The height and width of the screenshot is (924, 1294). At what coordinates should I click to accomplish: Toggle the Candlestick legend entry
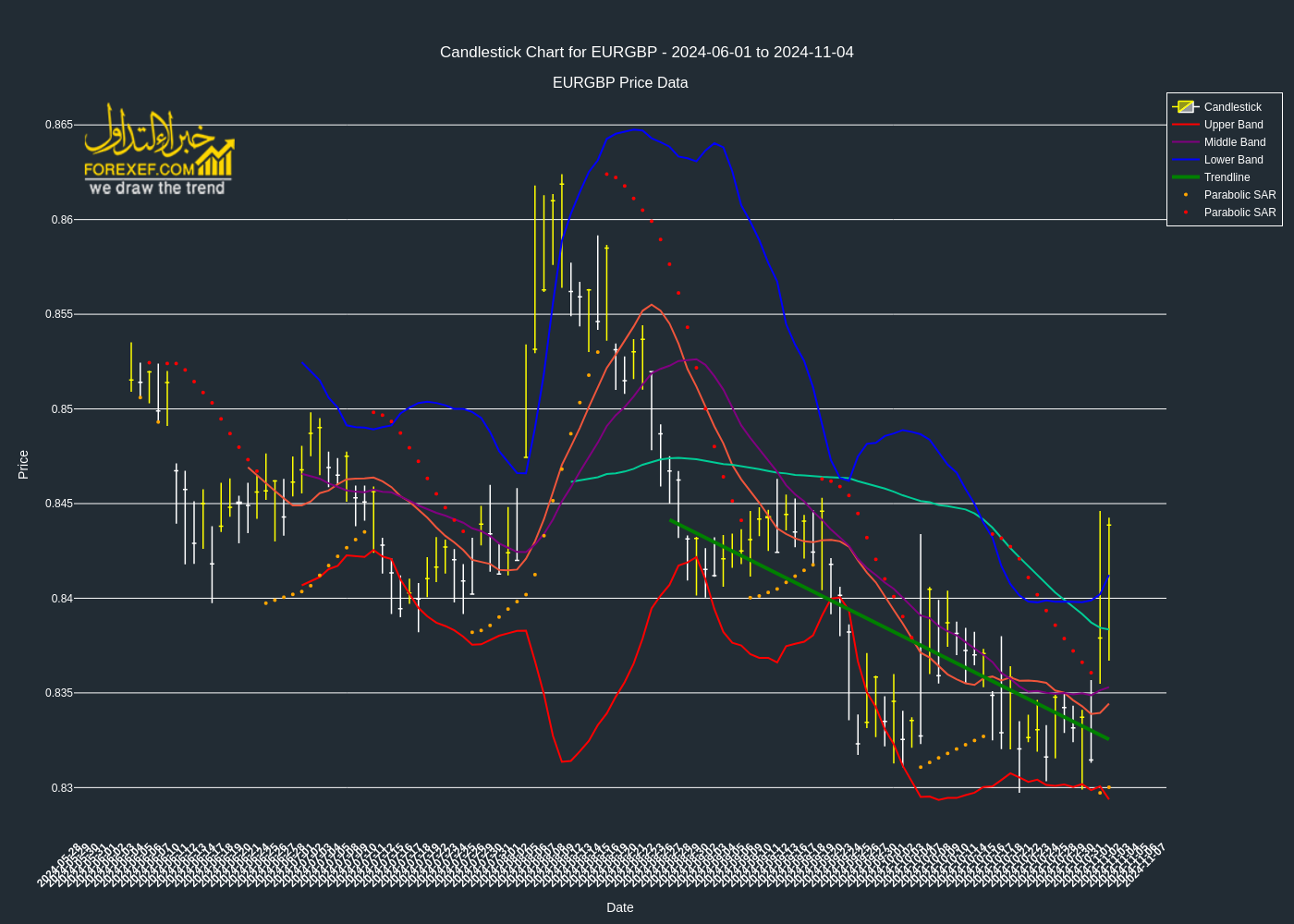[x=1224, y=107]
